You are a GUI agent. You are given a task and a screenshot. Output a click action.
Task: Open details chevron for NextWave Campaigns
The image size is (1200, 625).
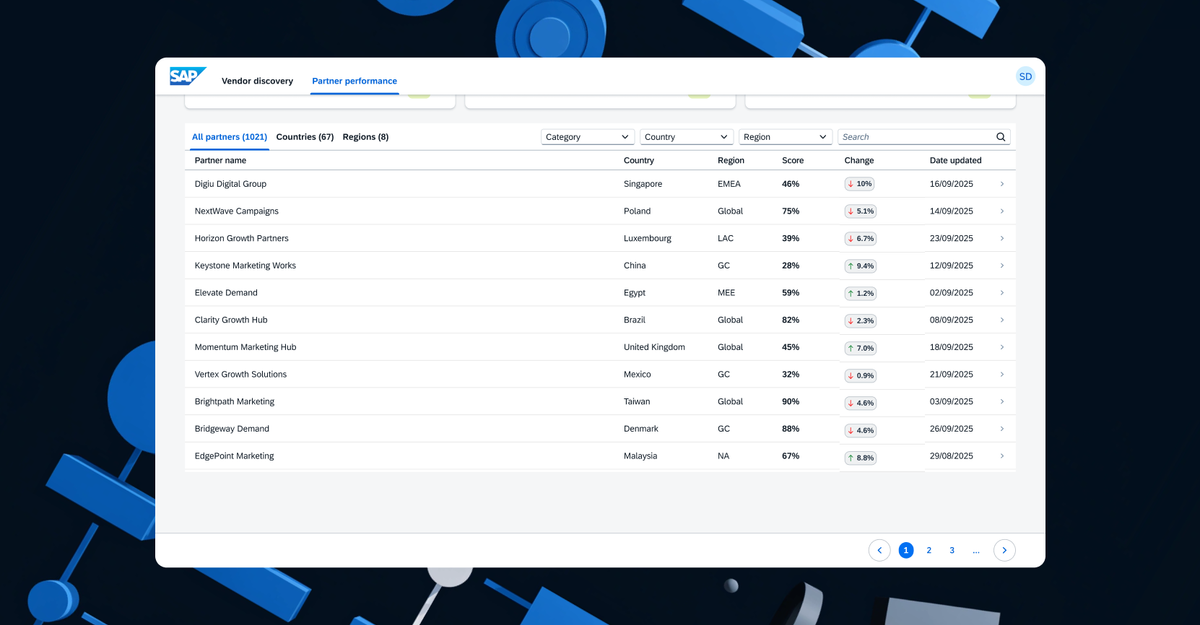coord(1002,211)
